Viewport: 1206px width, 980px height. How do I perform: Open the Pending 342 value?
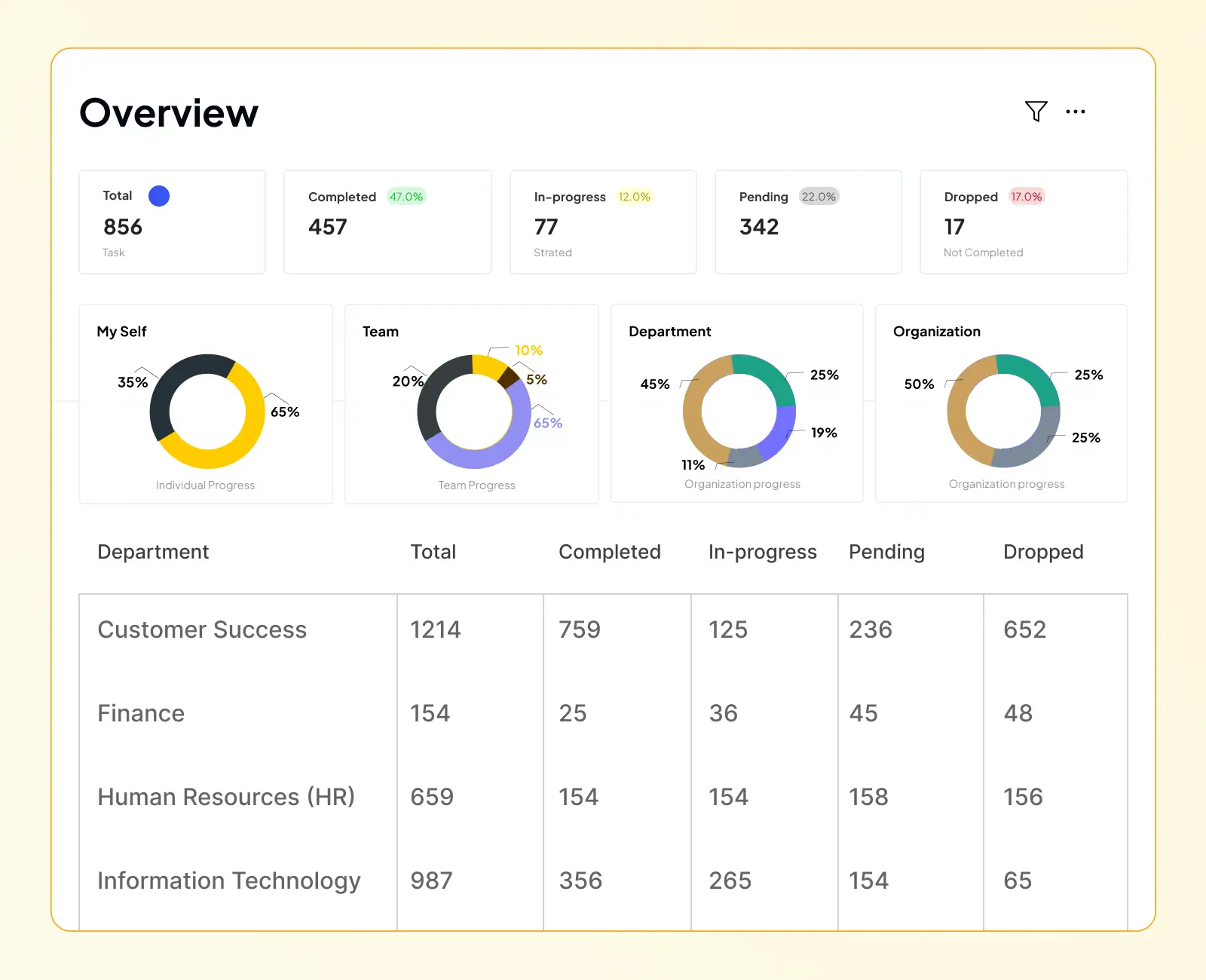click(759, 227)
